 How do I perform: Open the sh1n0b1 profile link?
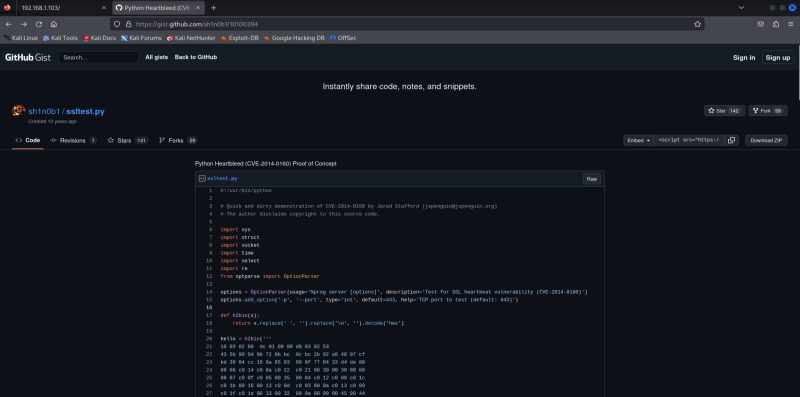pyautogui.click(x=44, y=111)
